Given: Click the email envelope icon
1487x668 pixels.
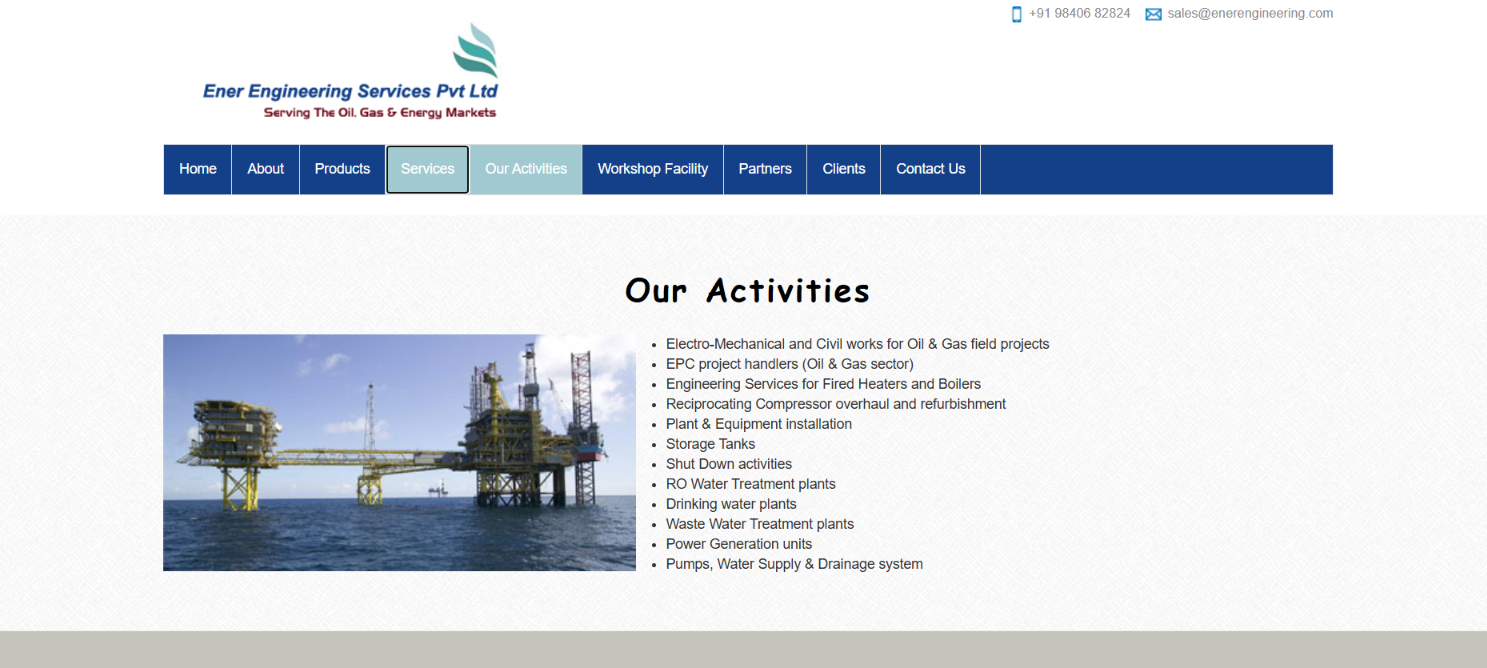Looking at the screenshot, I should tap(1154, 14).
